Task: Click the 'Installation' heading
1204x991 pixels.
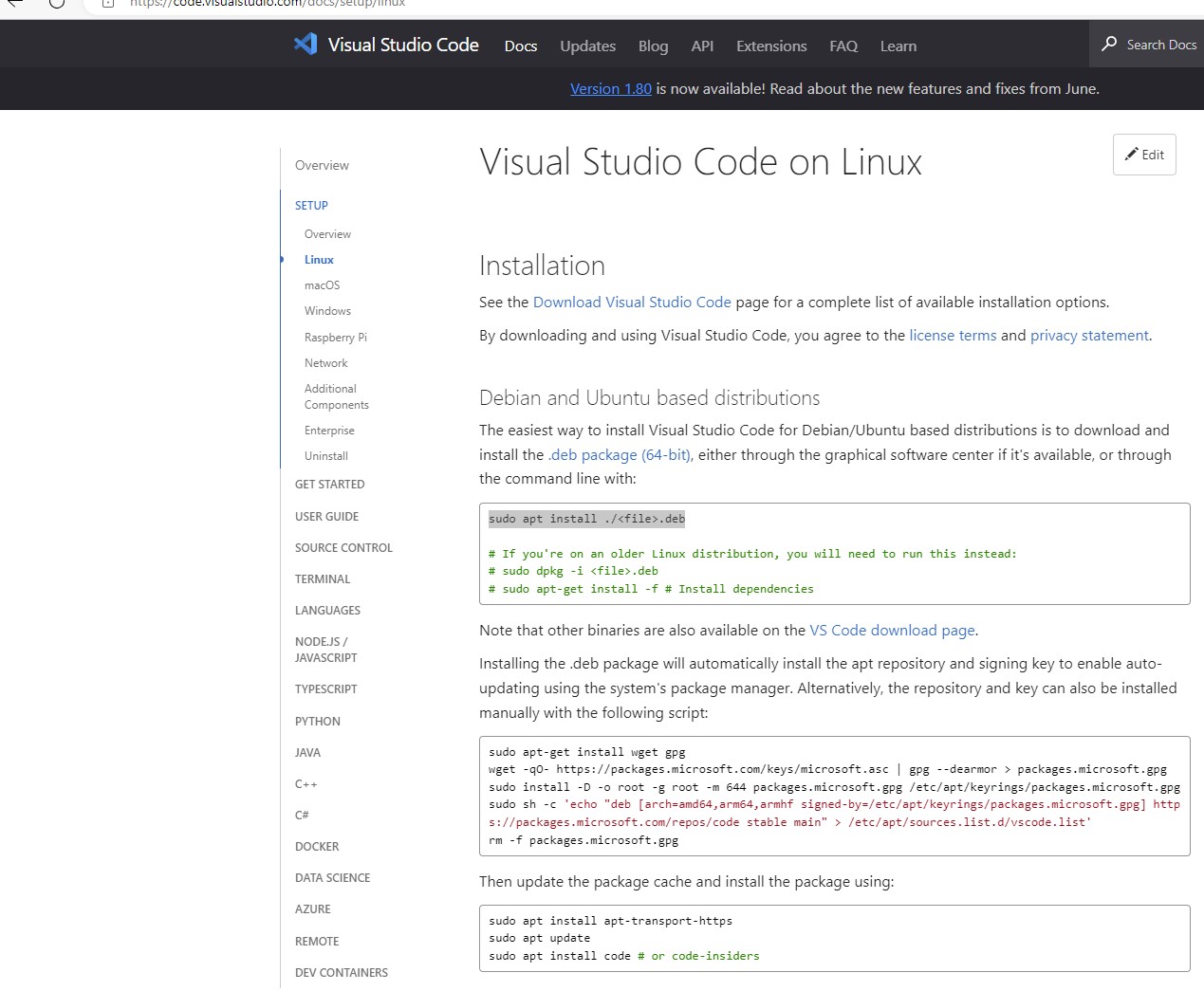Action: (542, 266)
